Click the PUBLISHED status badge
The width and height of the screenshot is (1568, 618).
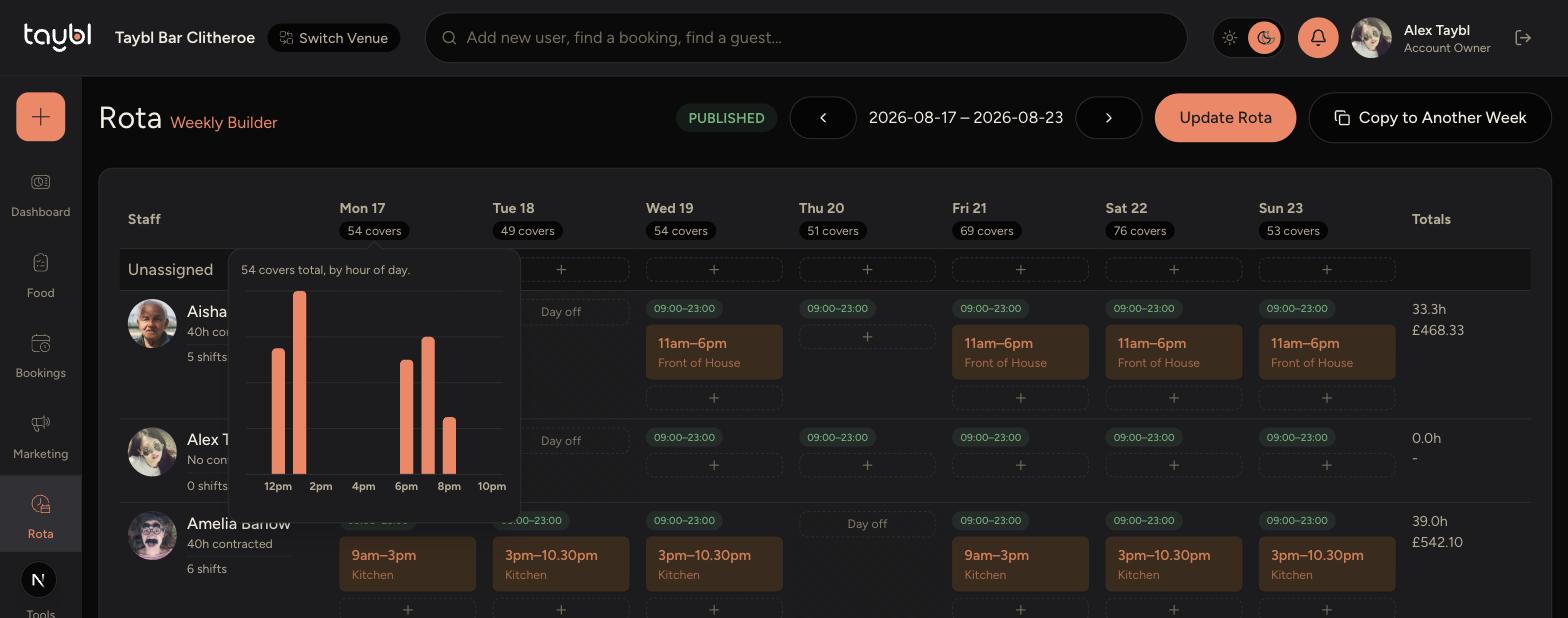(726, 118)
